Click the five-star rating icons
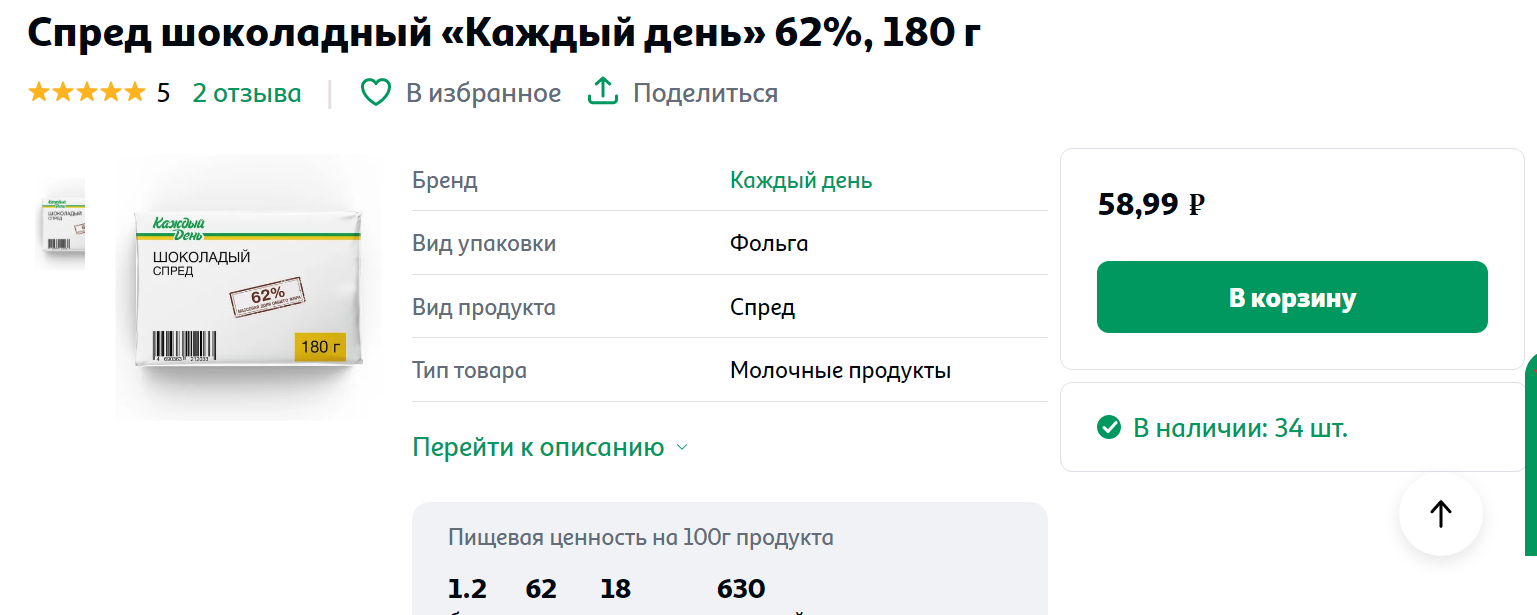This screenshot has width=1537, height=615. [87, 93]
